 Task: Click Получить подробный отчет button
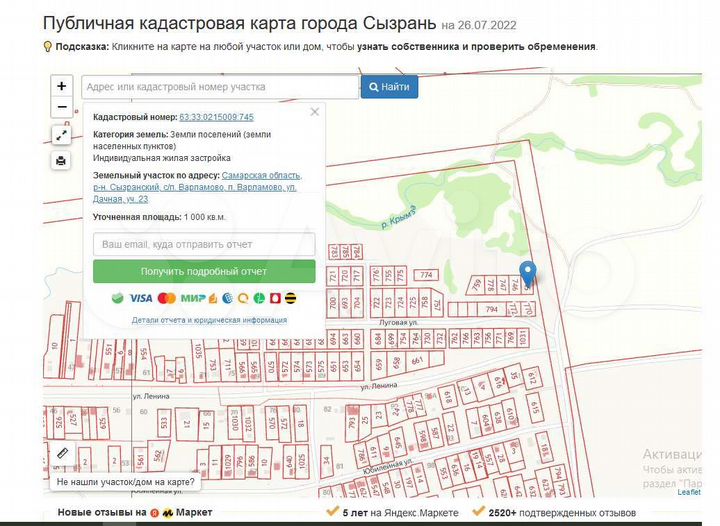click(204, 271)
